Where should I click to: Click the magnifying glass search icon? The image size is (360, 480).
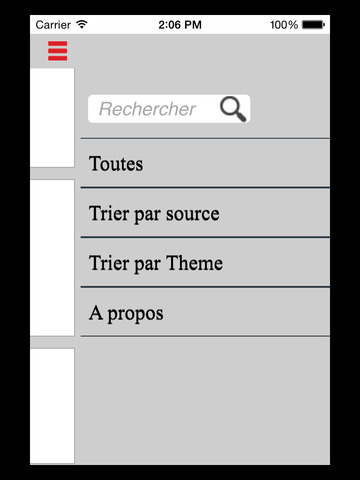(x=233, y=109)
